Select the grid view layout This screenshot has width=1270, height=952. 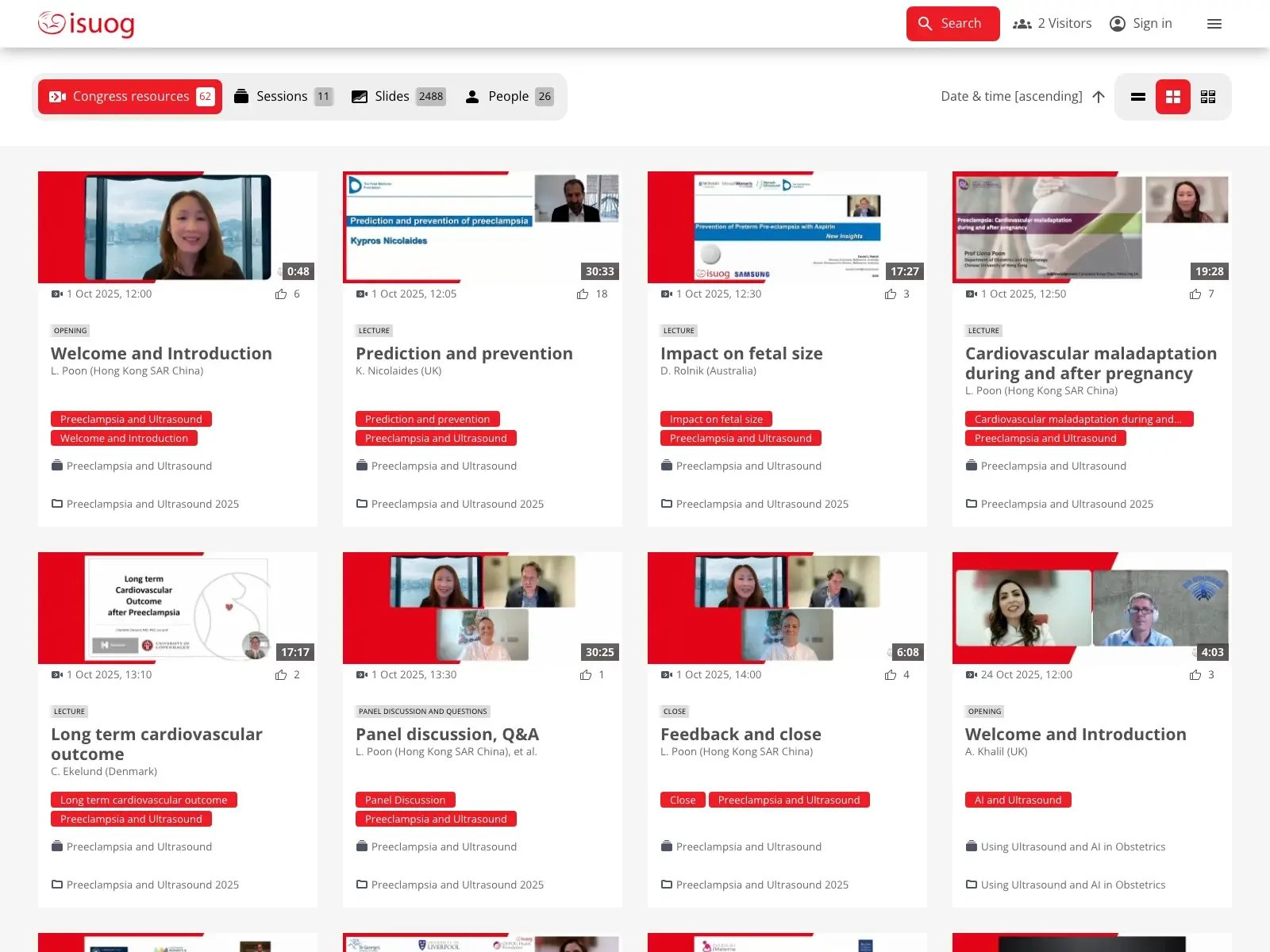[1173, 97]
